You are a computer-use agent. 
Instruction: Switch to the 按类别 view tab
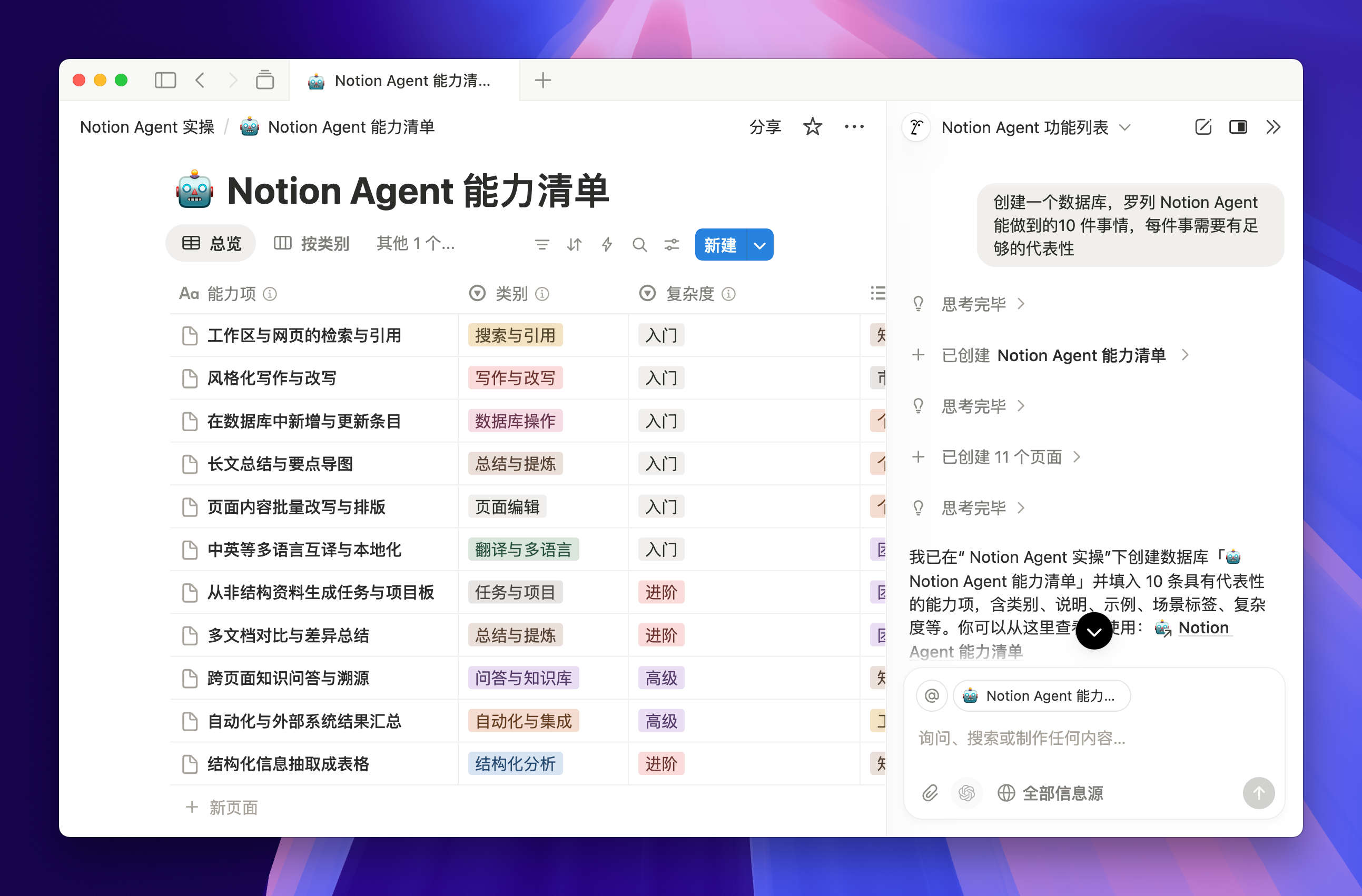pos(312,244)
